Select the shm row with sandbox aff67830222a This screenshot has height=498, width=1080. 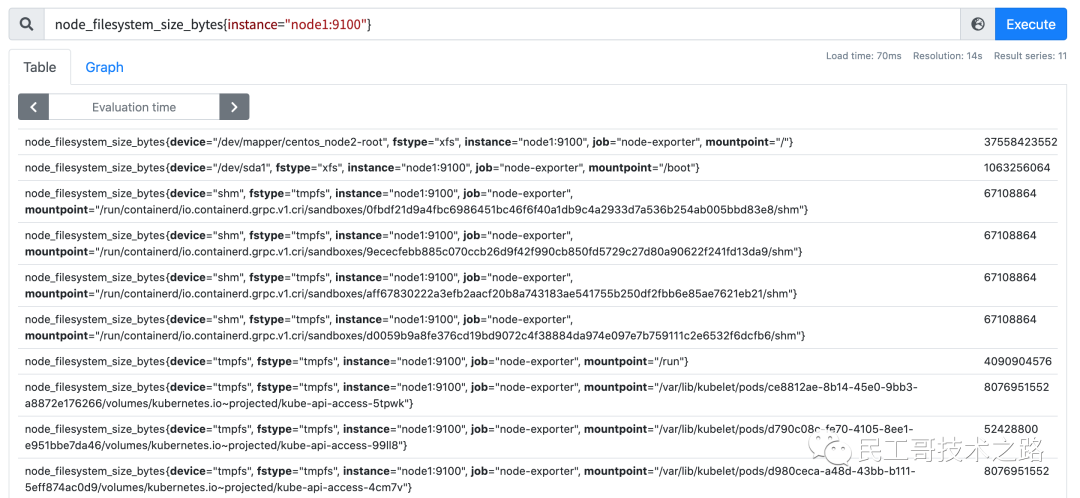538,286
